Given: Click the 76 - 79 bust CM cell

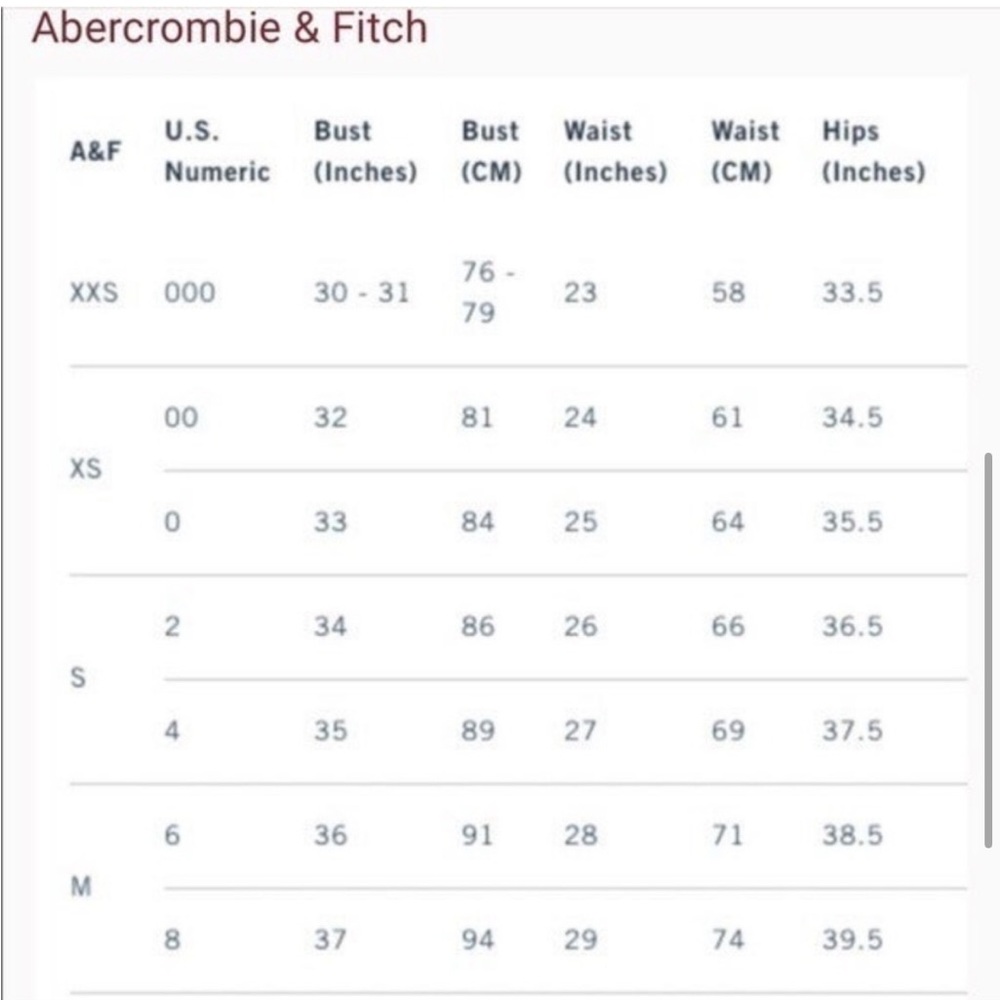Looking at the screenshot, I should pyautogui.click(x=488, y=292).
